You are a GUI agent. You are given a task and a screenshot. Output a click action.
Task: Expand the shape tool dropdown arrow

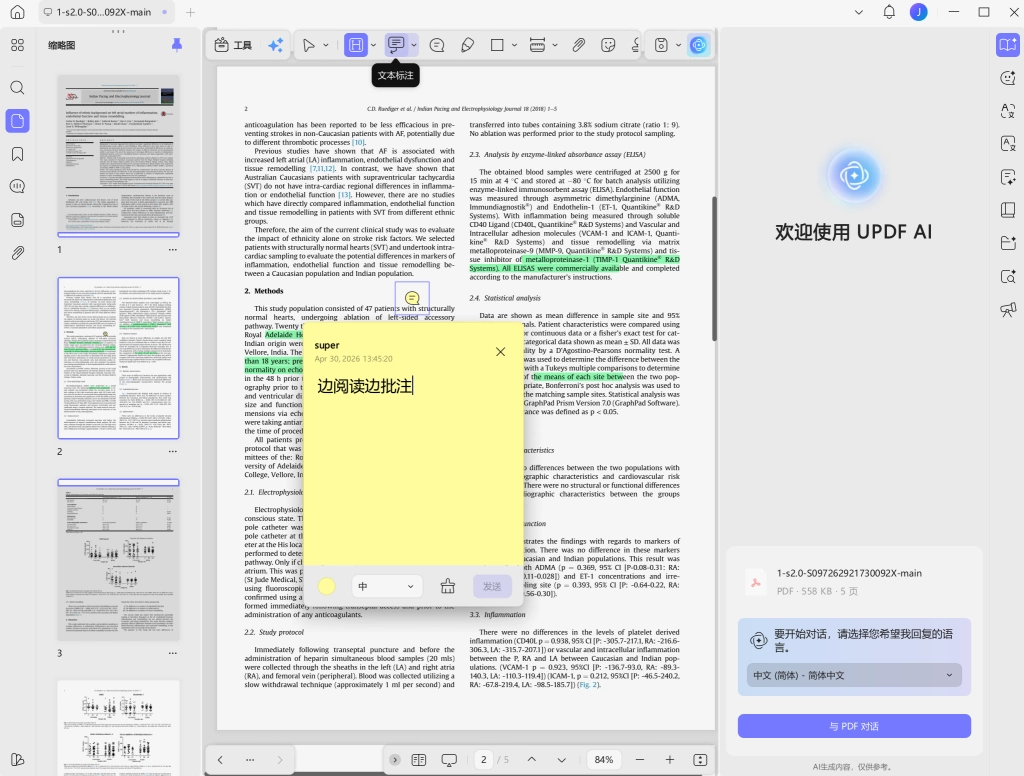pos(515,45)
